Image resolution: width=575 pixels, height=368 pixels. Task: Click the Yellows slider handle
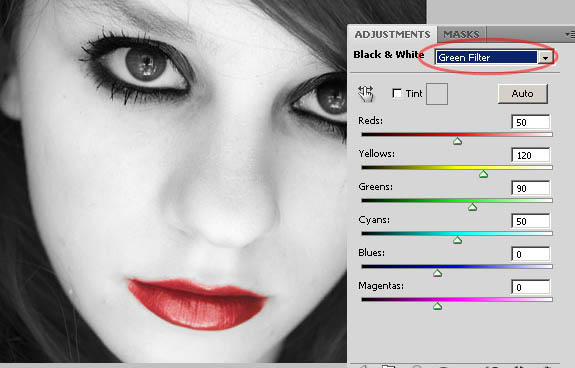point(483,174)
